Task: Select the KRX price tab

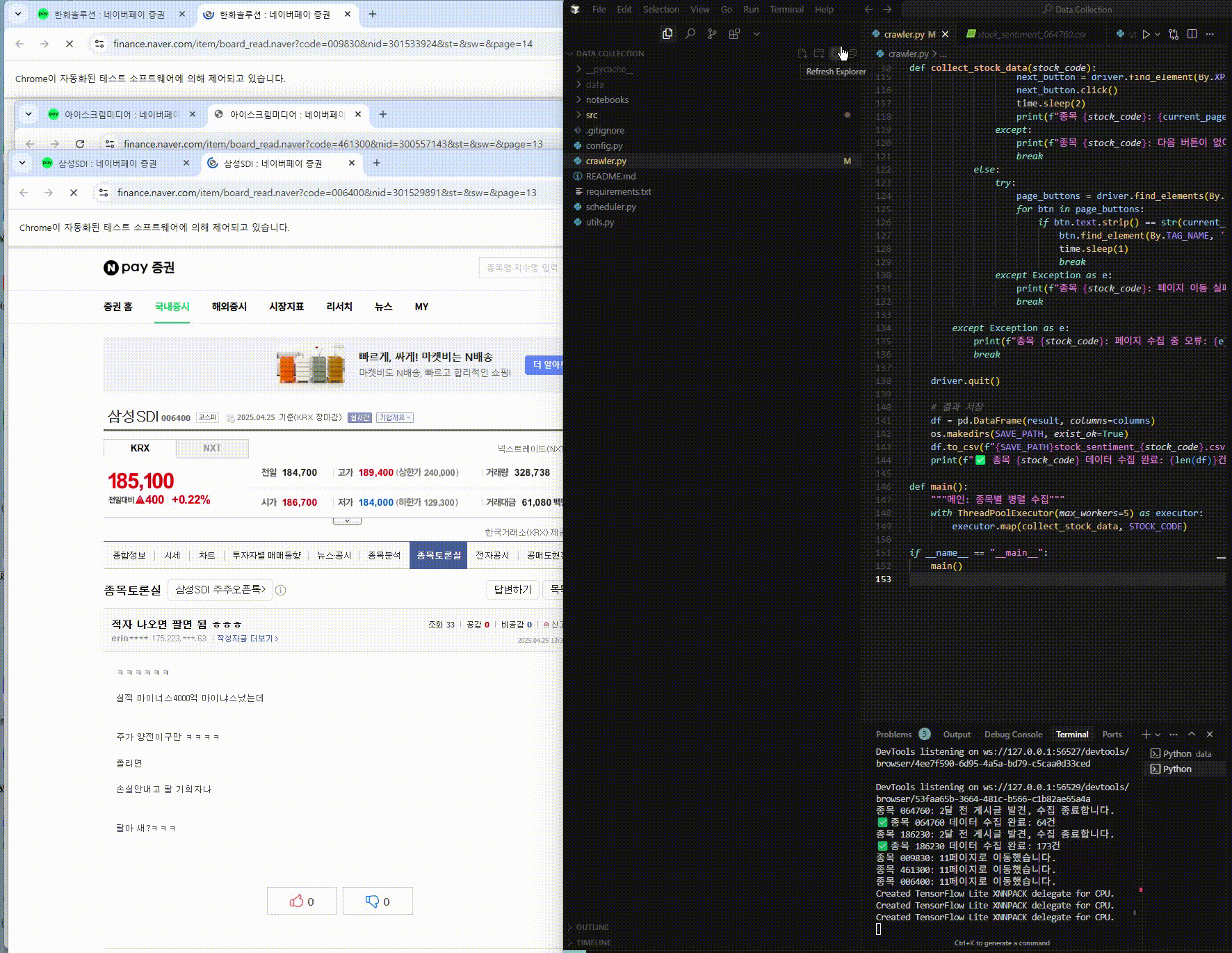Action: point(140,448)
